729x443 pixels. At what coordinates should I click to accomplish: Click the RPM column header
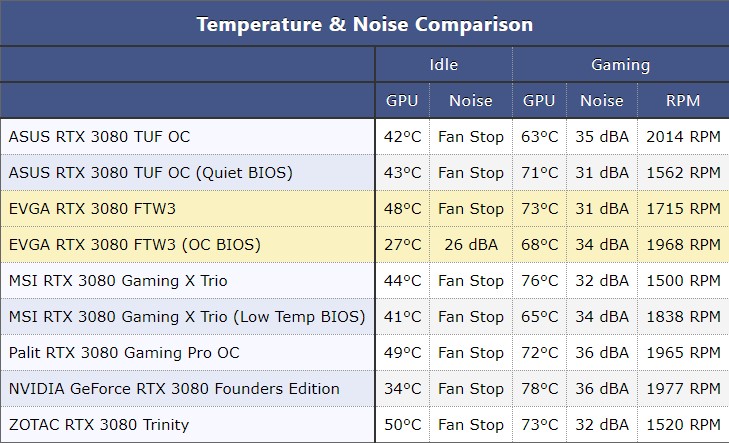[683, 100]
